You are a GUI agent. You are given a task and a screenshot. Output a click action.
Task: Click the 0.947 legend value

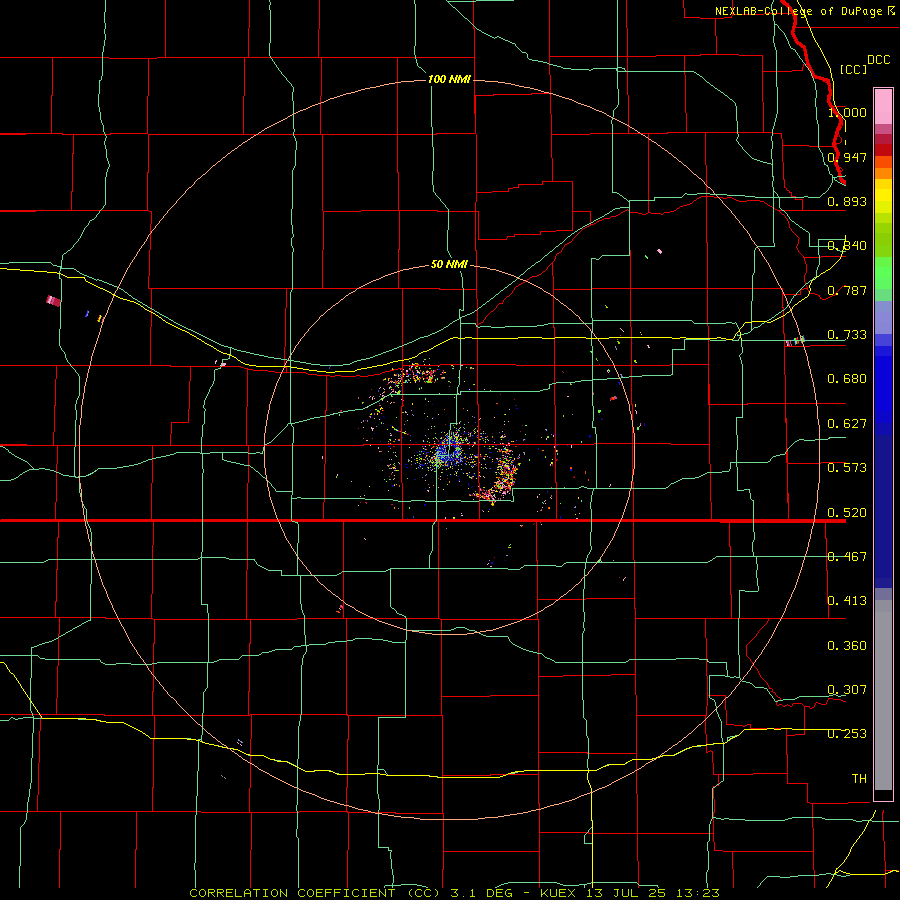click(x=847, y=157)
